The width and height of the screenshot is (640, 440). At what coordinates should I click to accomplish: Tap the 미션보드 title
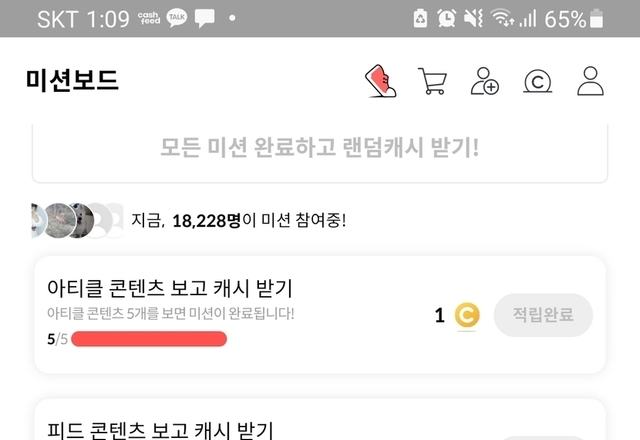point(72,81)
